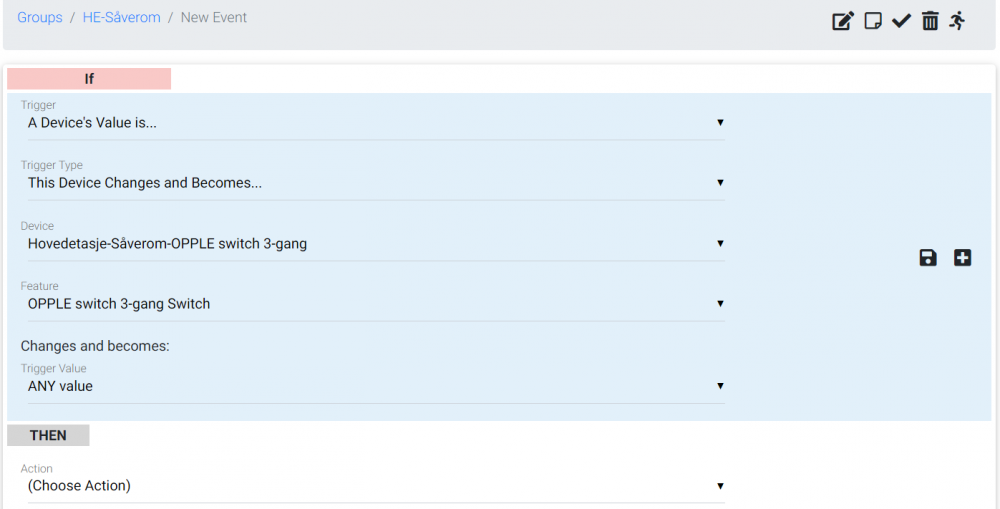Click the checkmark icon in the header

901,21
